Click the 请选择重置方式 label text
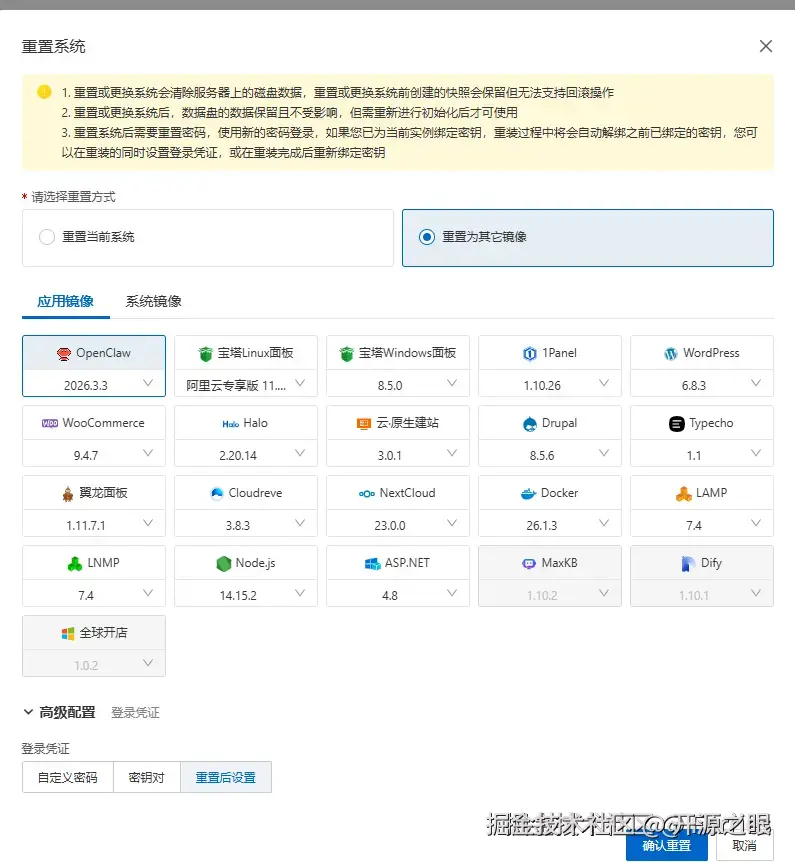 point(73,197)
